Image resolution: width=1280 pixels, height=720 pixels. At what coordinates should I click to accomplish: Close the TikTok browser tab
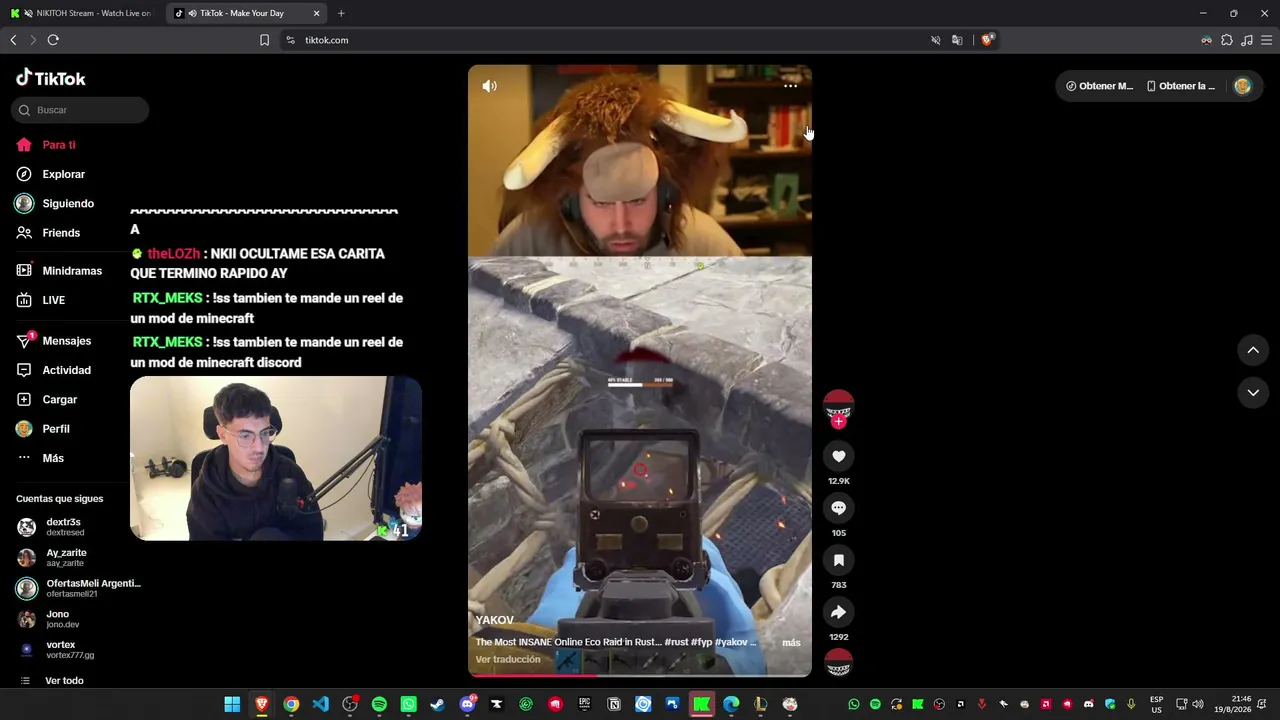[317, 13]
